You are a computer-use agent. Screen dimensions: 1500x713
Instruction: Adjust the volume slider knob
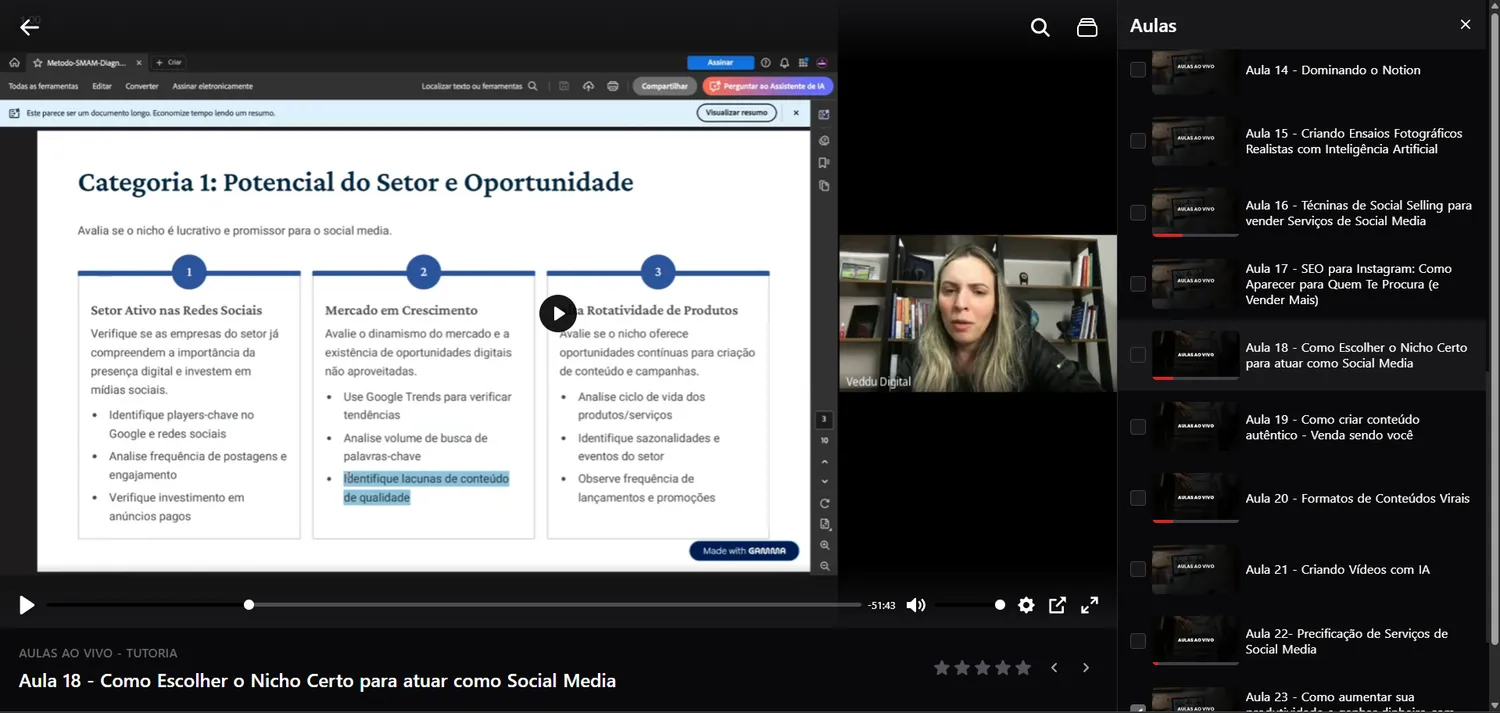click(1000, 605)
